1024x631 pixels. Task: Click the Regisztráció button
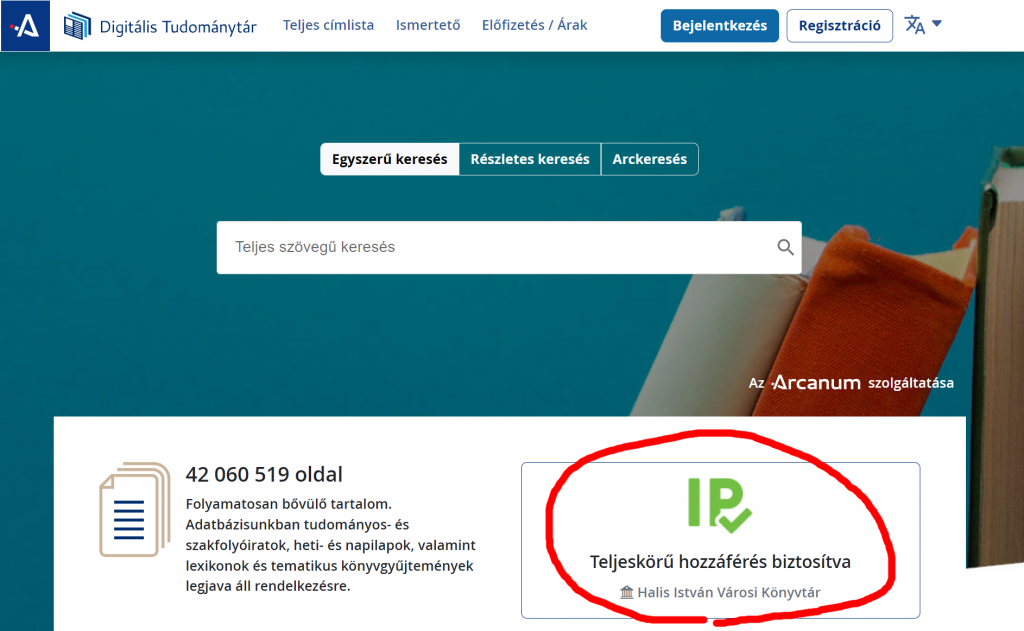pyautogui.click(x=839, y=25)
